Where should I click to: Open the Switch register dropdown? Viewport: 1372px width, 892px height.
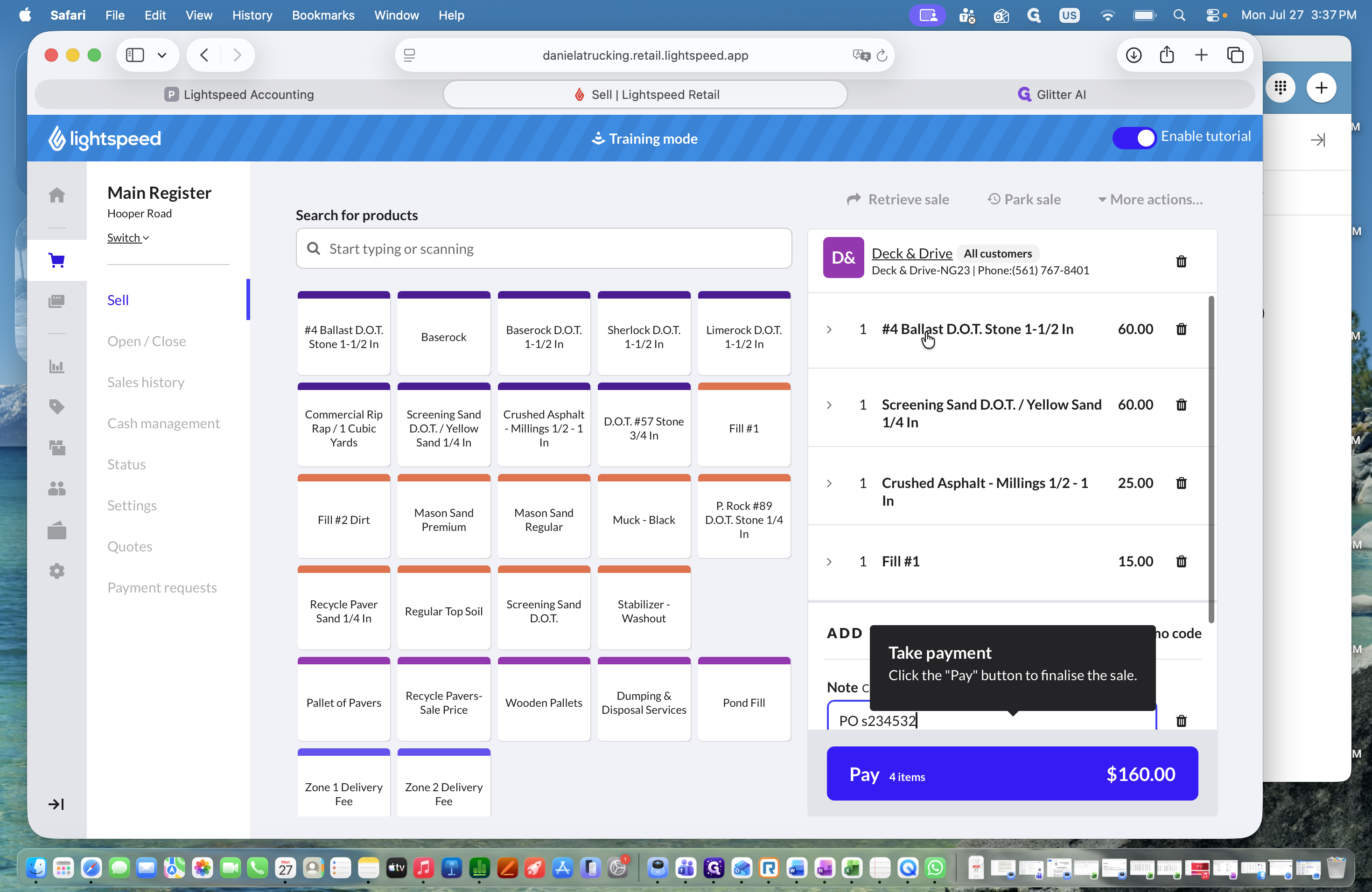128,237
